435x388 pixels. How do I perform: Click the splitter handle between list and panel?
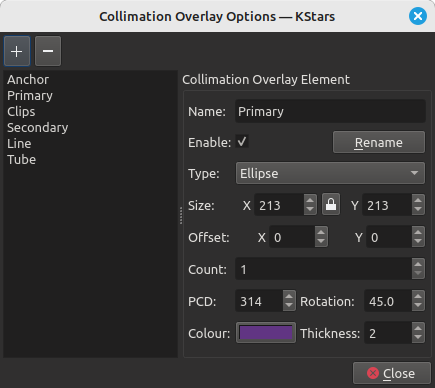coord(181,215)
